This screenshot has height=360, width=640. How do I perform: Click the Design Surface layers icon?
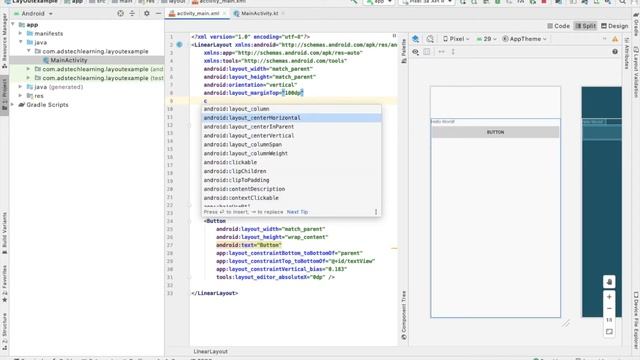(416, 39)
